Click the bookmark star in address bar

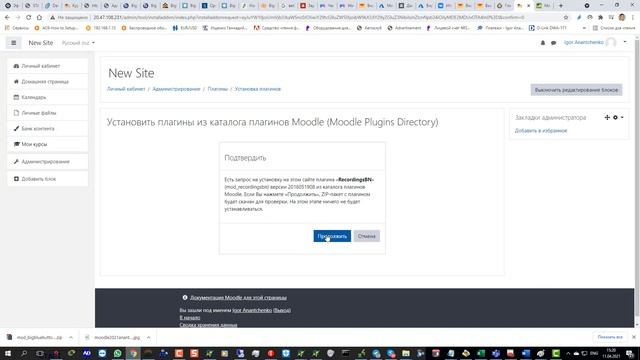(566, 18)
